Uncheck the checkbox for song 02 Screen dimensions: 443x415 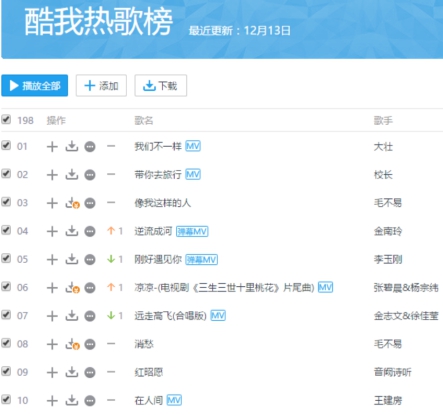point(6,174)
